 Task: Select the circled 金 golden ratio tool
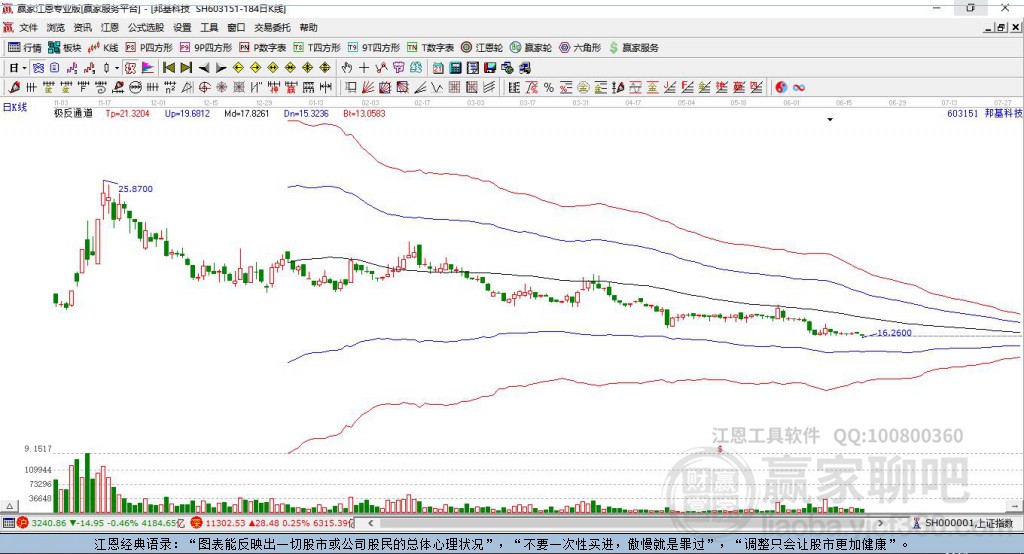coord(583,87)
